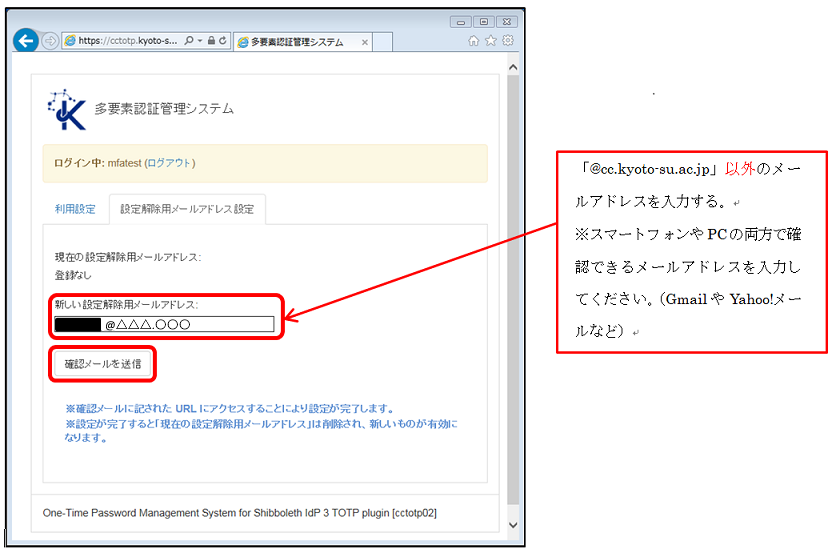Click the 新しい設定解除用メールアドレス input field
This screenshot has height=557, width=836.
pyautogui.click(x=164, y=324)
